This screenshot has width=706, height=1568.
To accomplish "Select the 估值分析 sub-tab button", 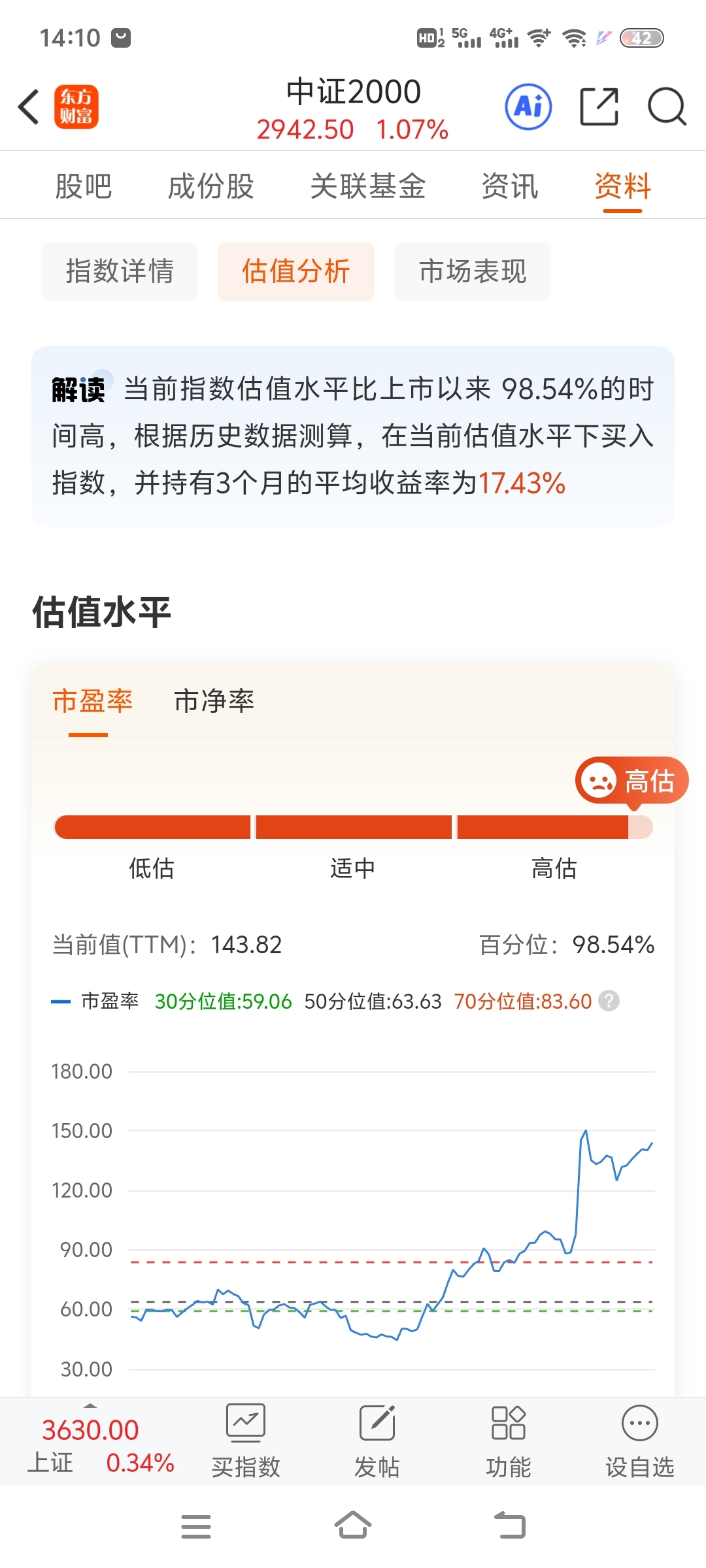I will 296,271.
